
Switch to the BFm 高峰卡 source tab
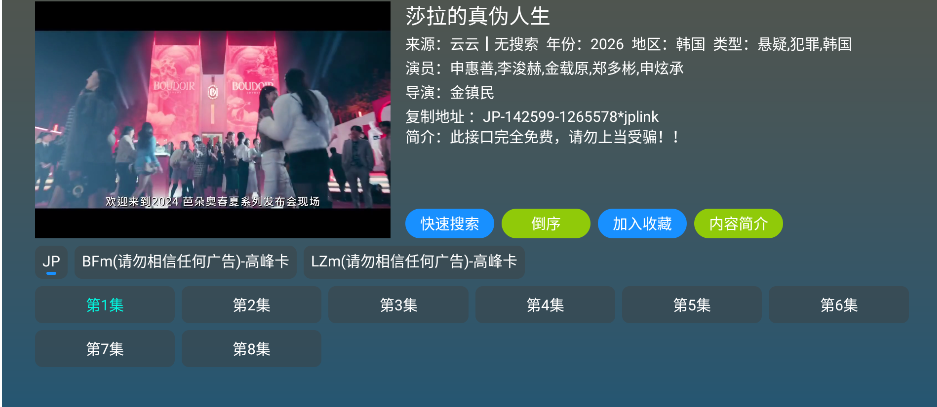pyautogui.click(x=185, y=262)
